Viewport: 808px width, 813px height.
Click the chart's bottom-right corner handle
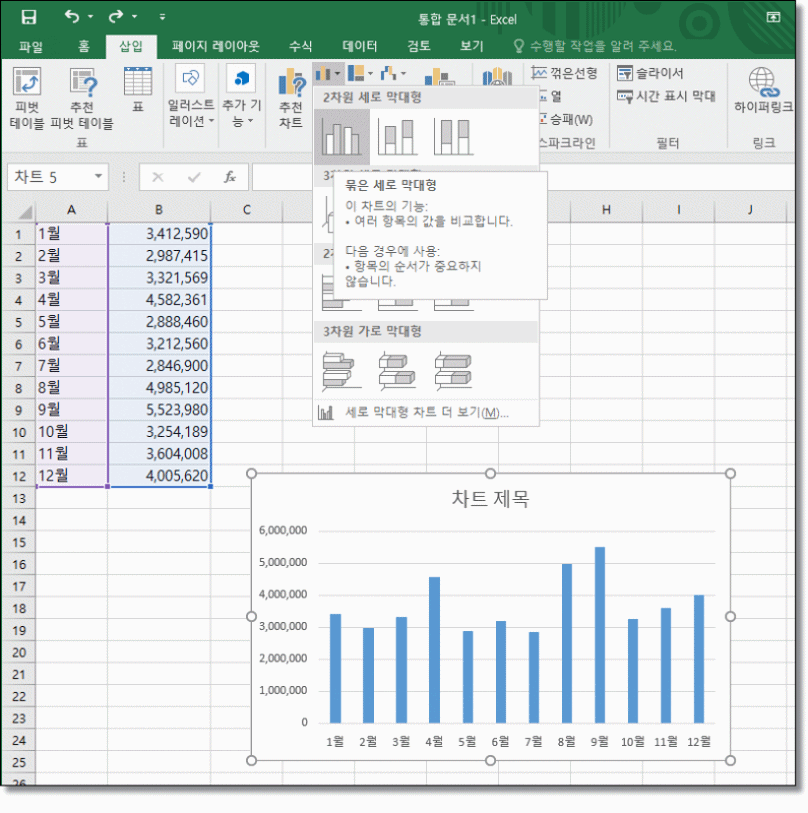coord(730,761)
